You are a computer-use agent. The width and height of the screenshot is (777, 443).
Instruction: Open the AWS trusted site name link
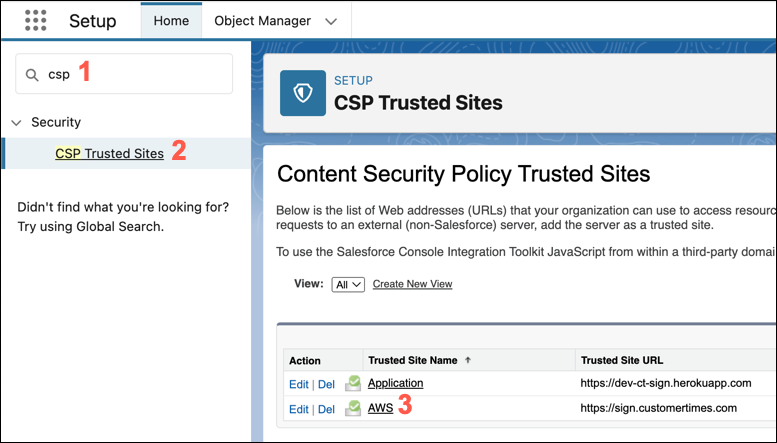(x=380, y=408)
